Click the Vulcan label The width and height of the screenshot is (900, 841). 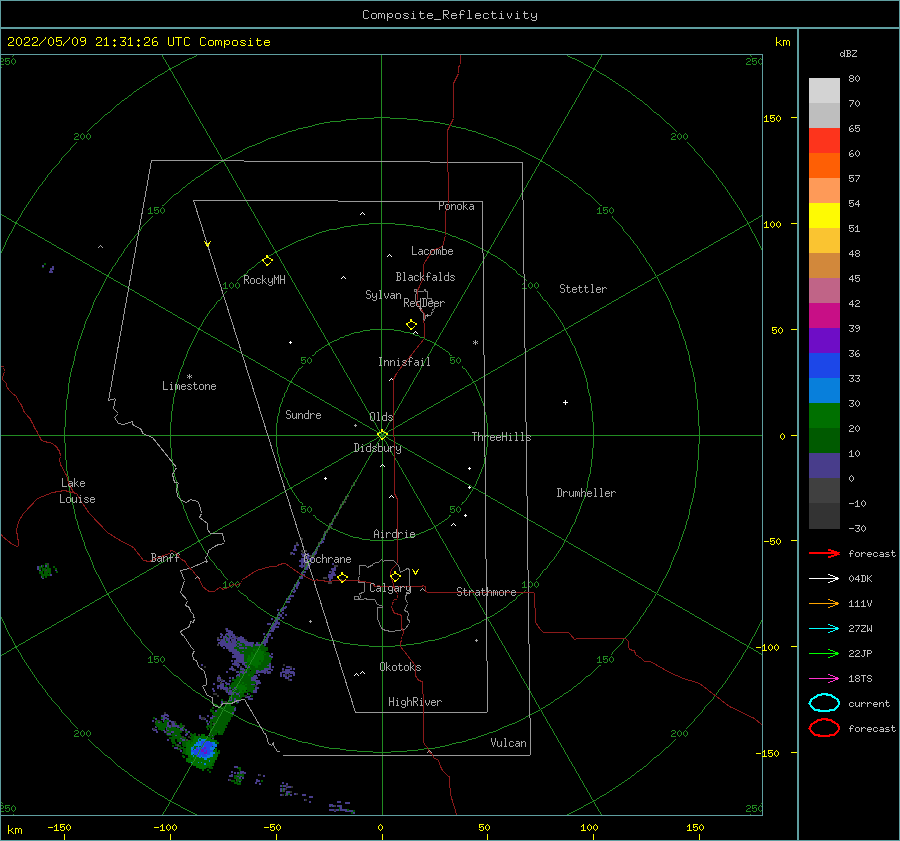(509, 743)
